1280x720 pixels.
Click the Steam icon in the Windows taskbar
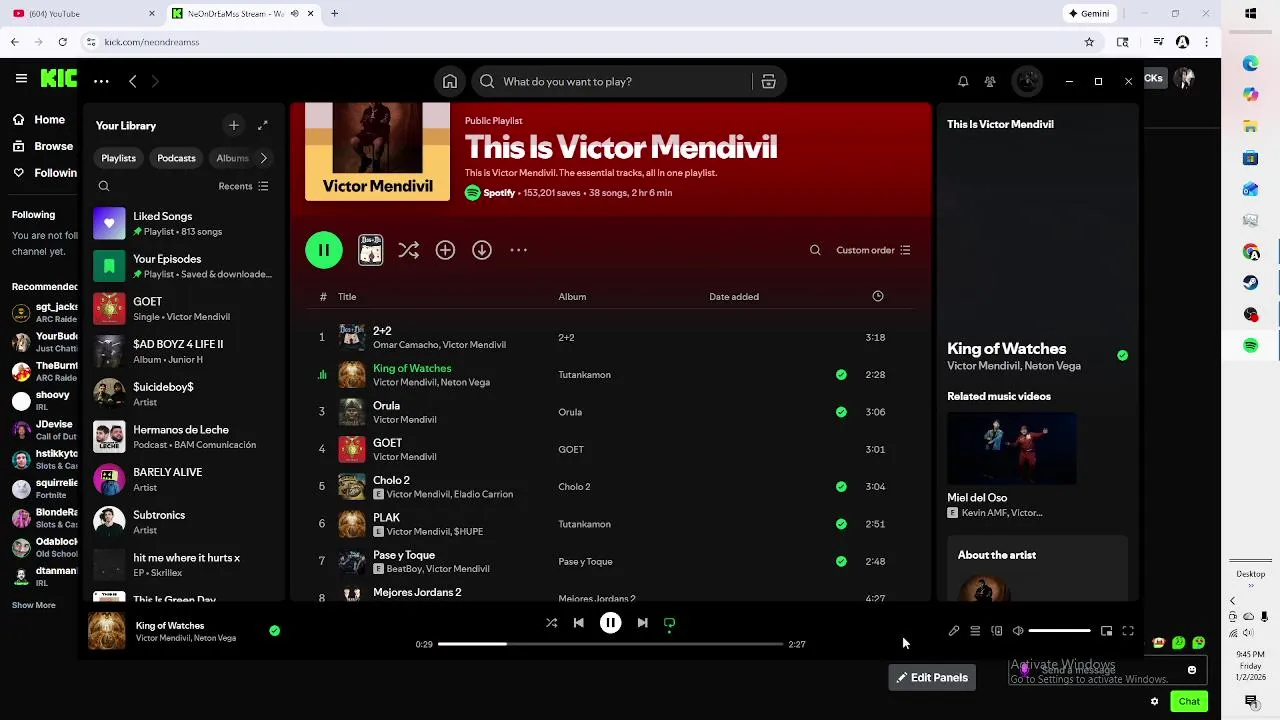[1251, 283]
